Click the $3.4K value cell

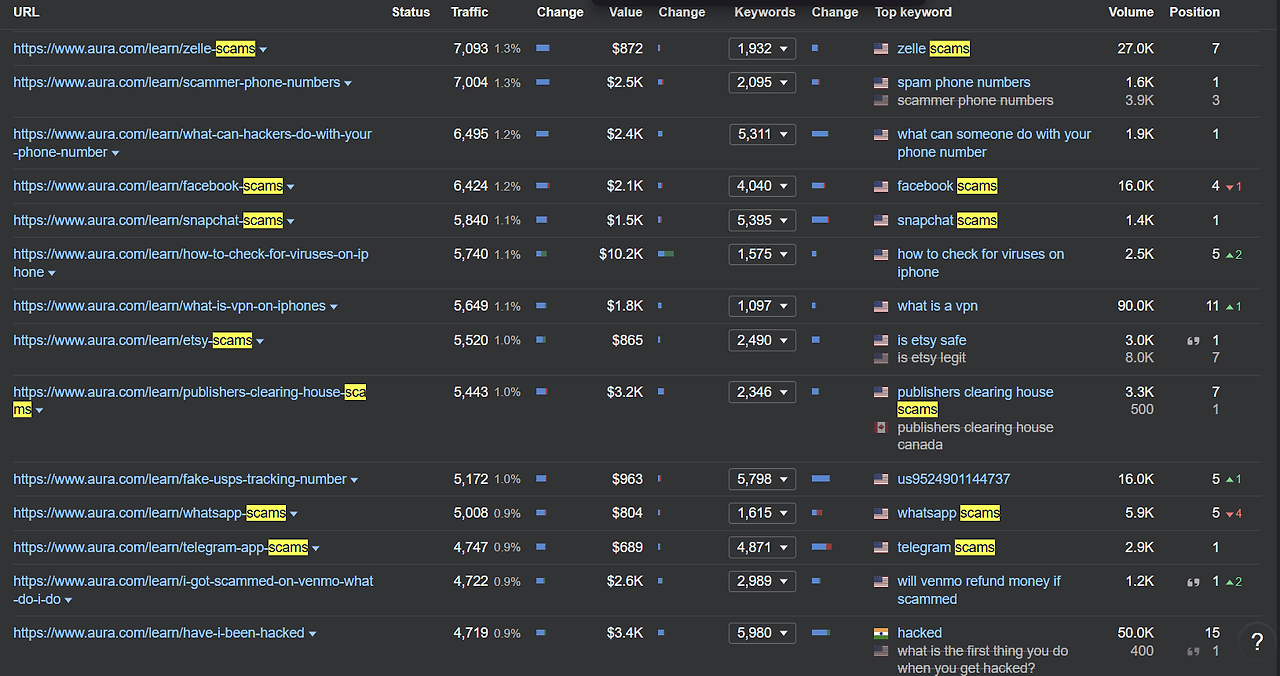point(625,632)
